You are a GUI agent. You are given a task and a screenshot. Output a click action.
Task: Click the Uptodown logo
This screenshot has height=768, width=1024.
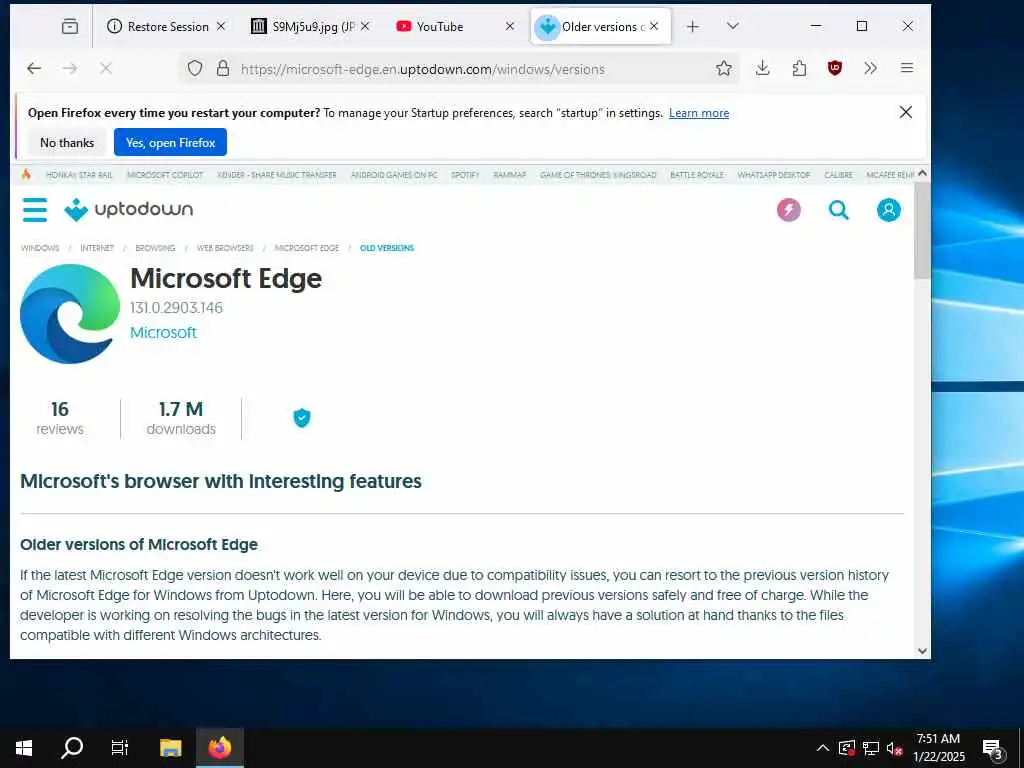(129, 210)
